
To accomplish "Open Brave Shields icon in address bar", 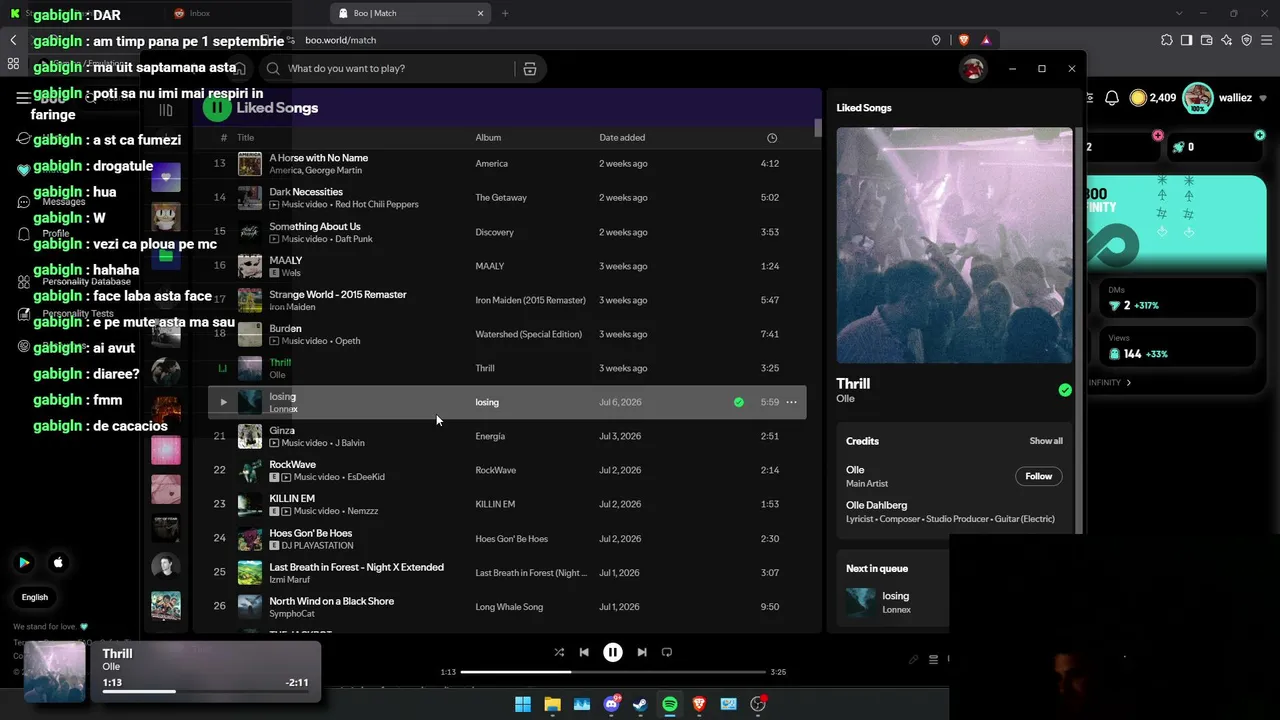I will [x=964, y=40].
